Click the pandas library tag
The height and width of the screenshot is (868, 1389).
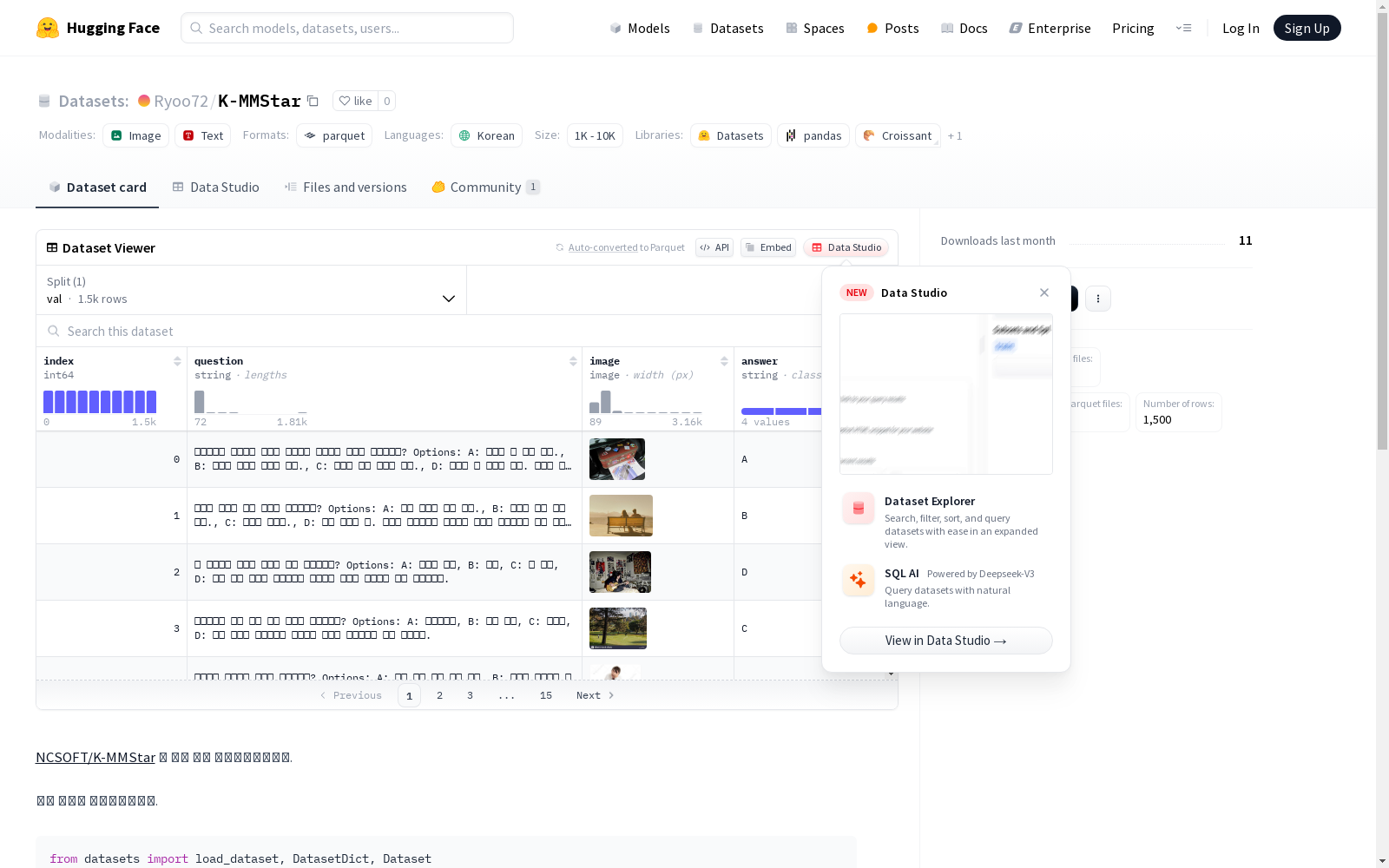coord(813,135)
